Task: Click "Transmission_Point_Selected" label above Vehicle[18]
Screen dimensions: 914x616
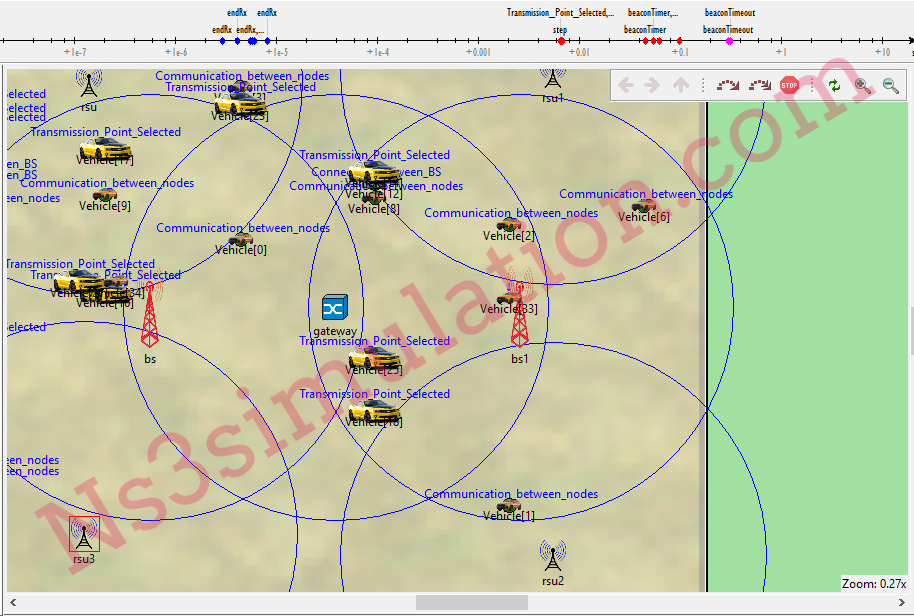Action: [375, 394]
